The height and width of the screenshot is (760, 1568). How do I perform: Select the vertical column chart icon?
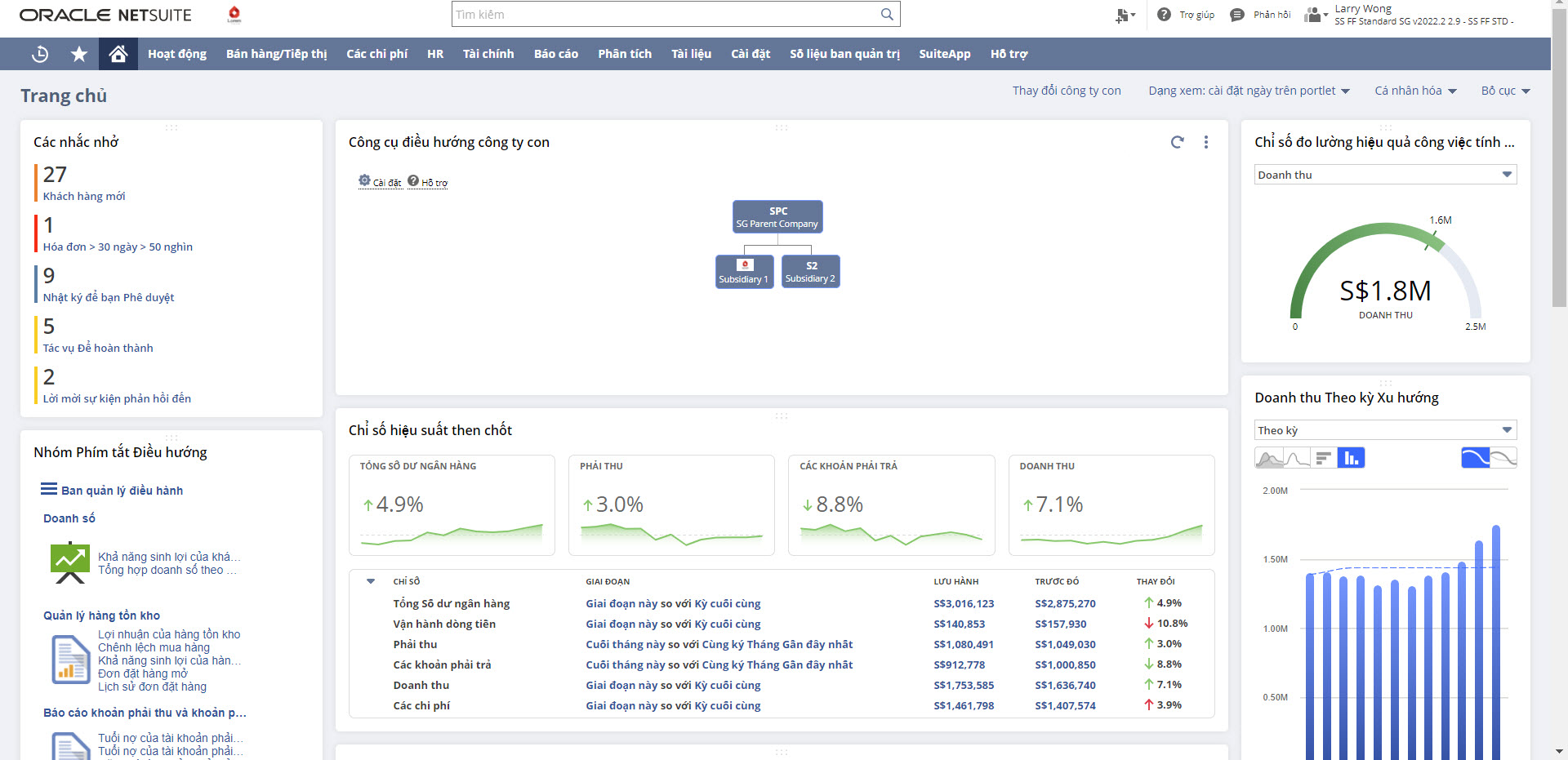1352,458
